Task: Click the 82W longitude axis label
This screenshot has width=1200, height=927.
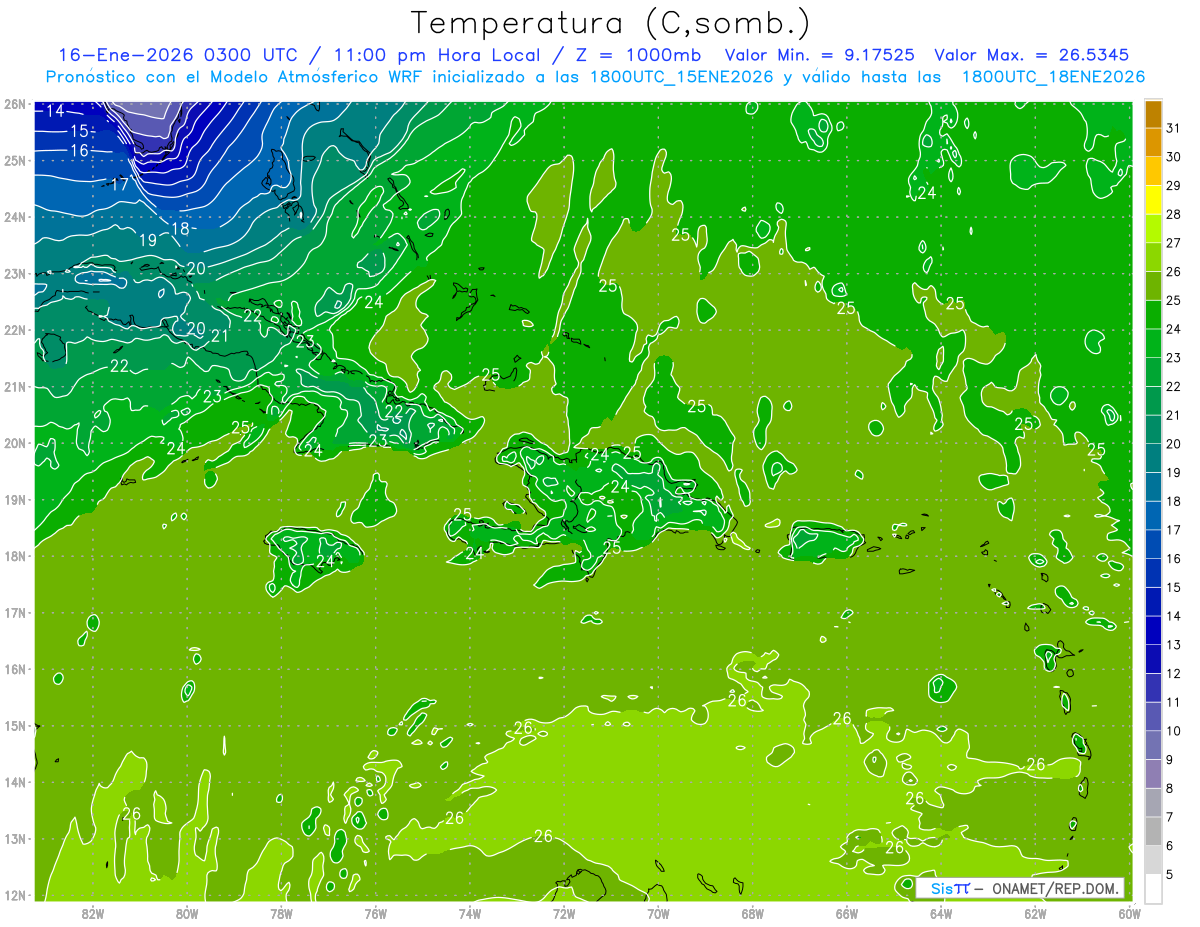Action: tap(93, 914)
